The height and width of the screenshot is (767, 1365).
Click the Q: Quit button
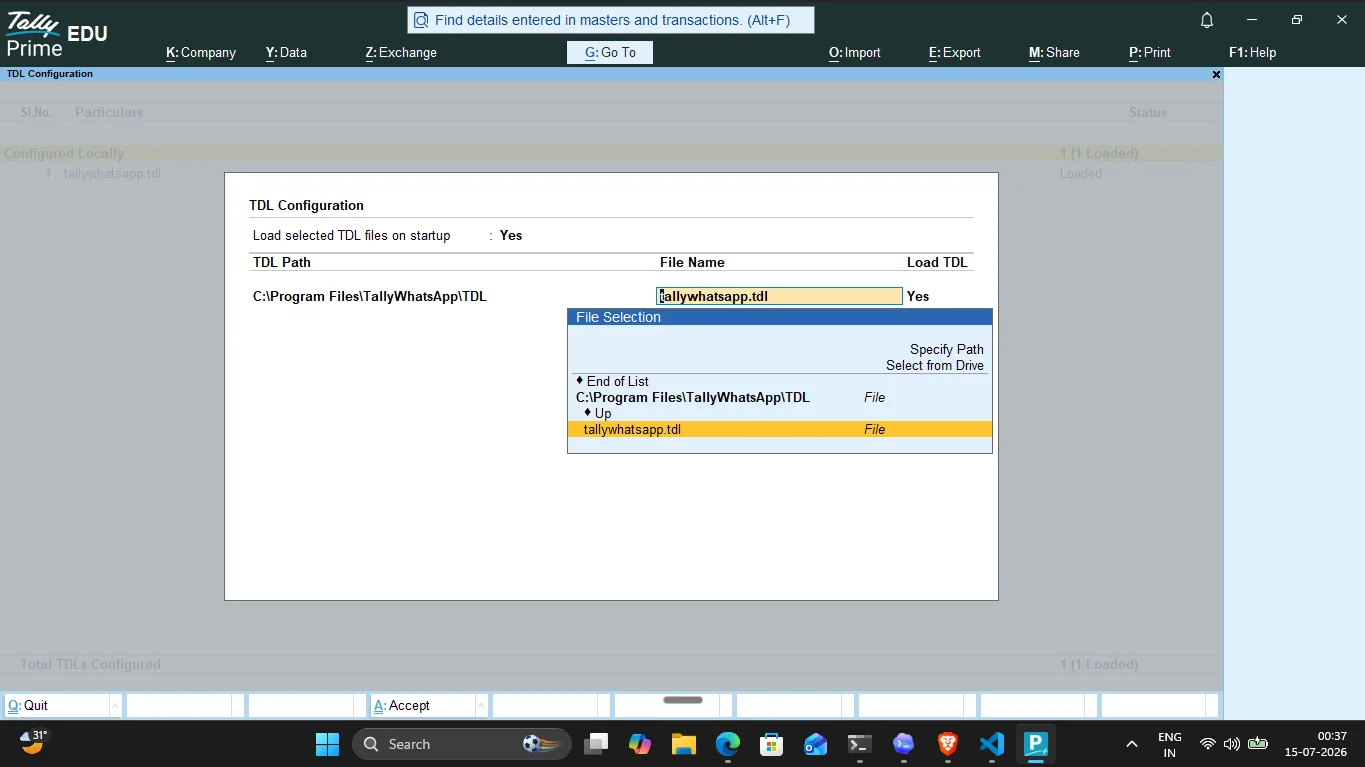click(57, 705)
